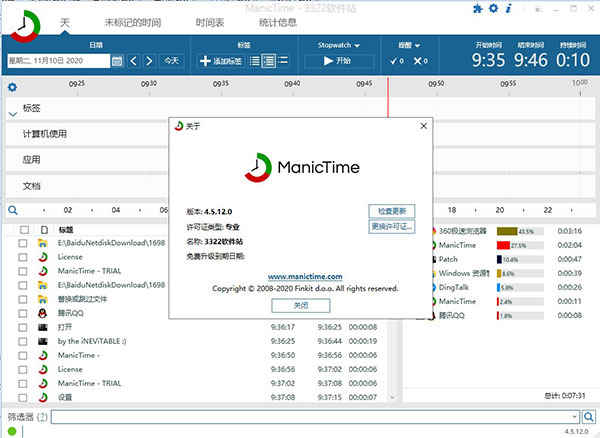
Task: Select the middle highlighted list view icon
Action: [x=269, y=61]
